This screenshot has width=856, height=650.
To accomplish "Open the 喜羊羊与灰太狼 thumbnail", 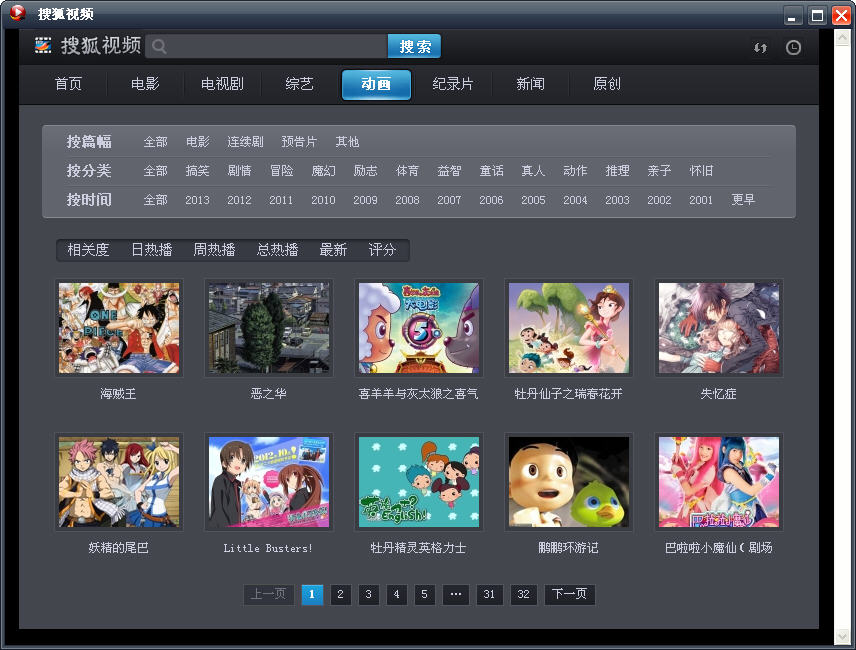I will point(419,328).
